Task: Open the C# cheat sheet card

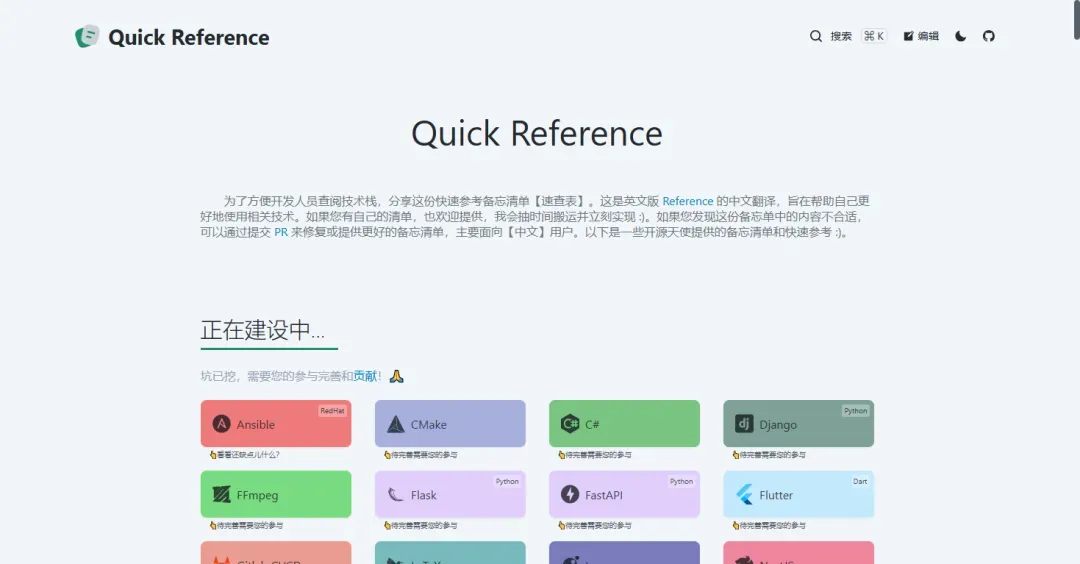Action: 624,424
